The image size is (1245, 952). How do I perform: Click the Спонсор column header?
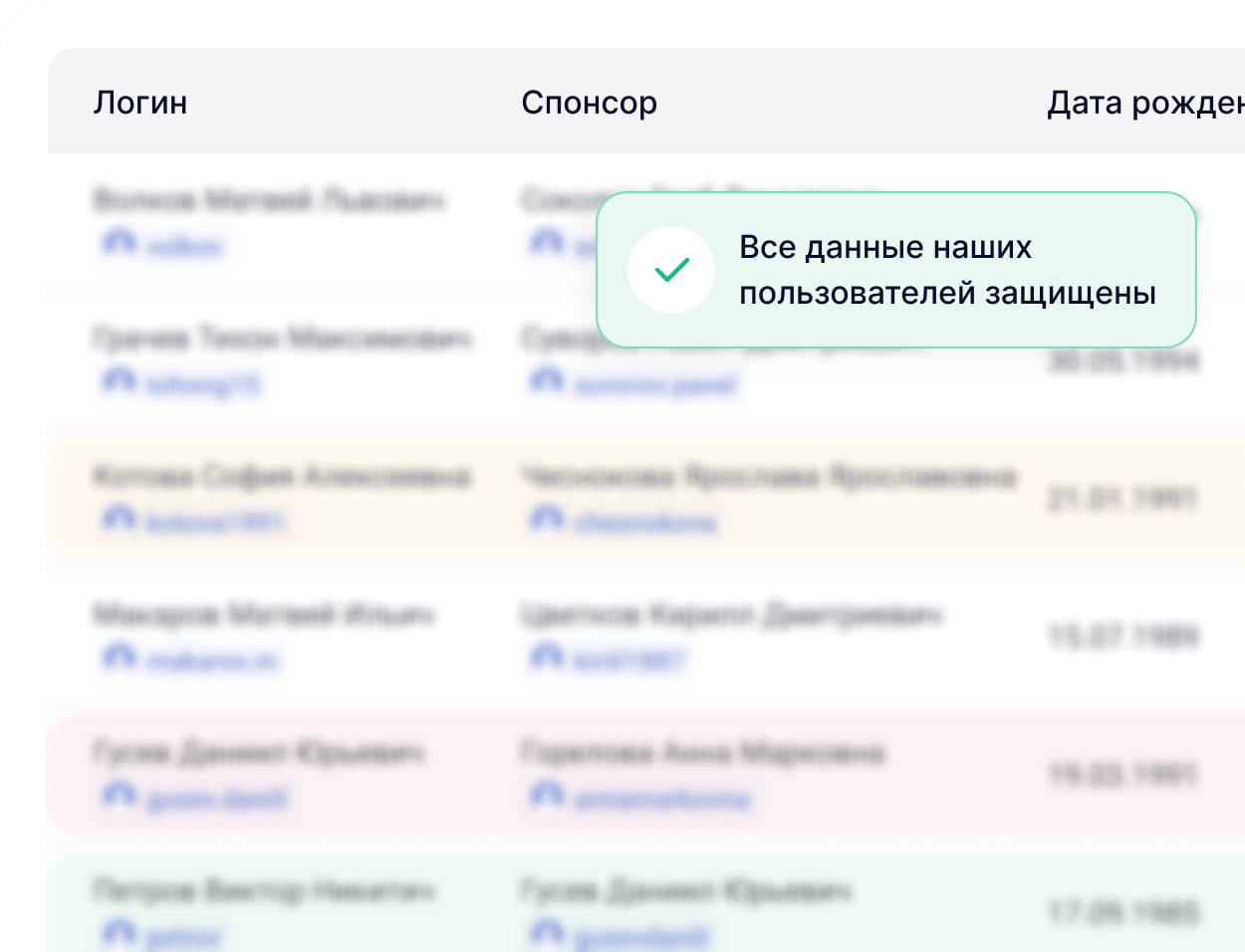591,103
